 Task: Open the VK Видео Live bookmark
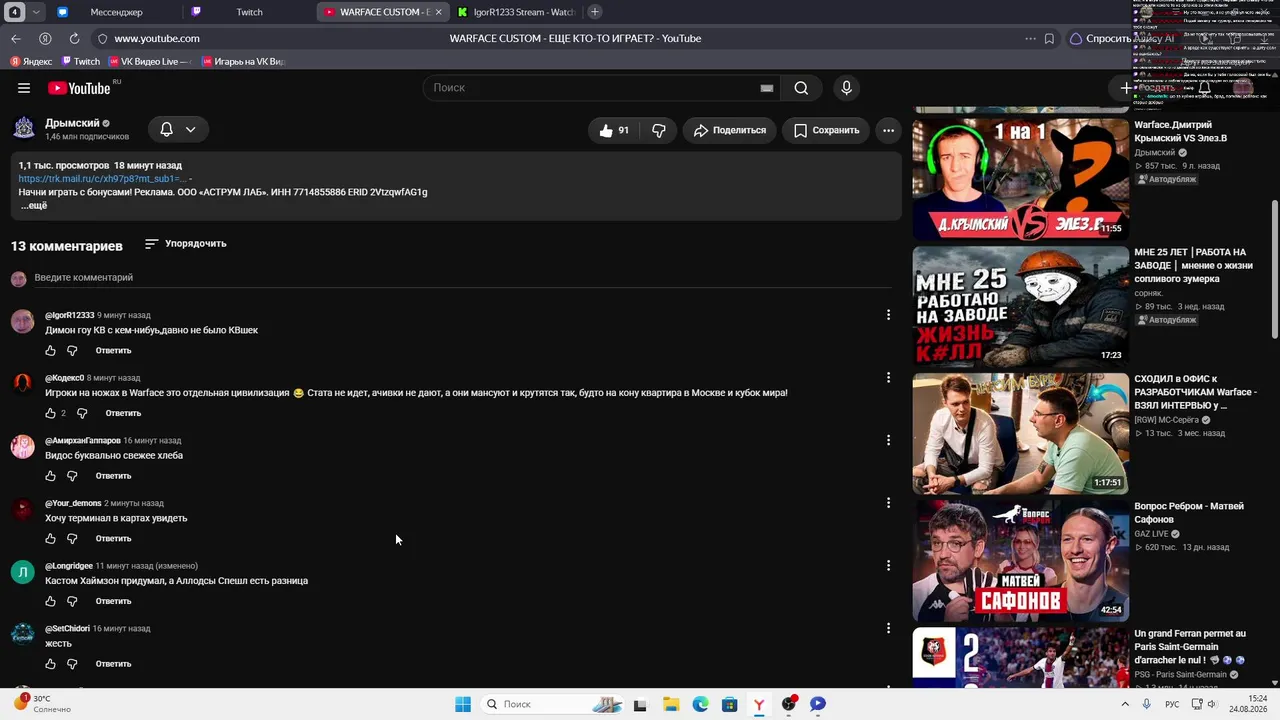[149, 62]
